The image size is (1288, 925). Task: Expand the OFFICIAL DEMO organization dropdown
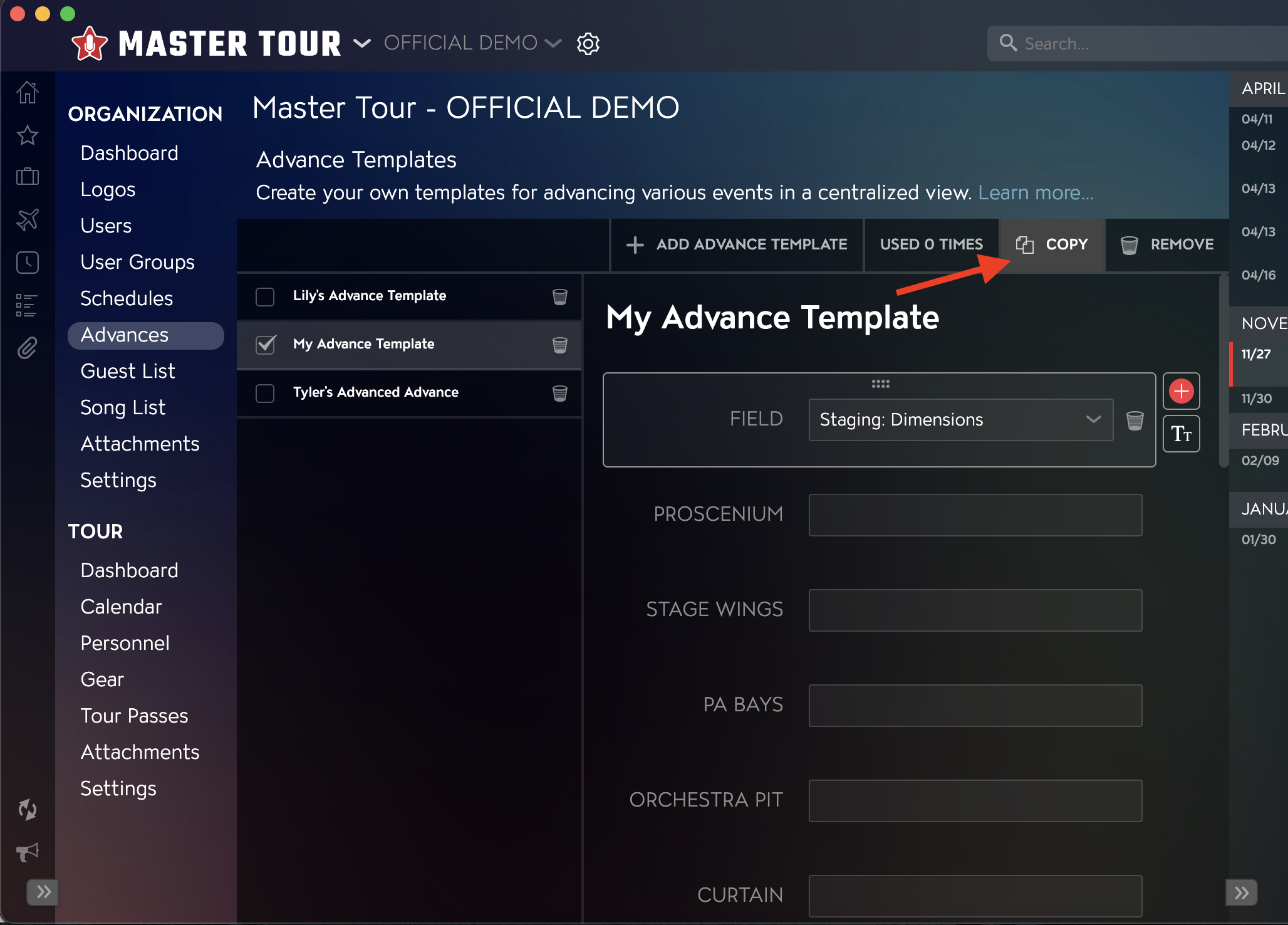554,43
